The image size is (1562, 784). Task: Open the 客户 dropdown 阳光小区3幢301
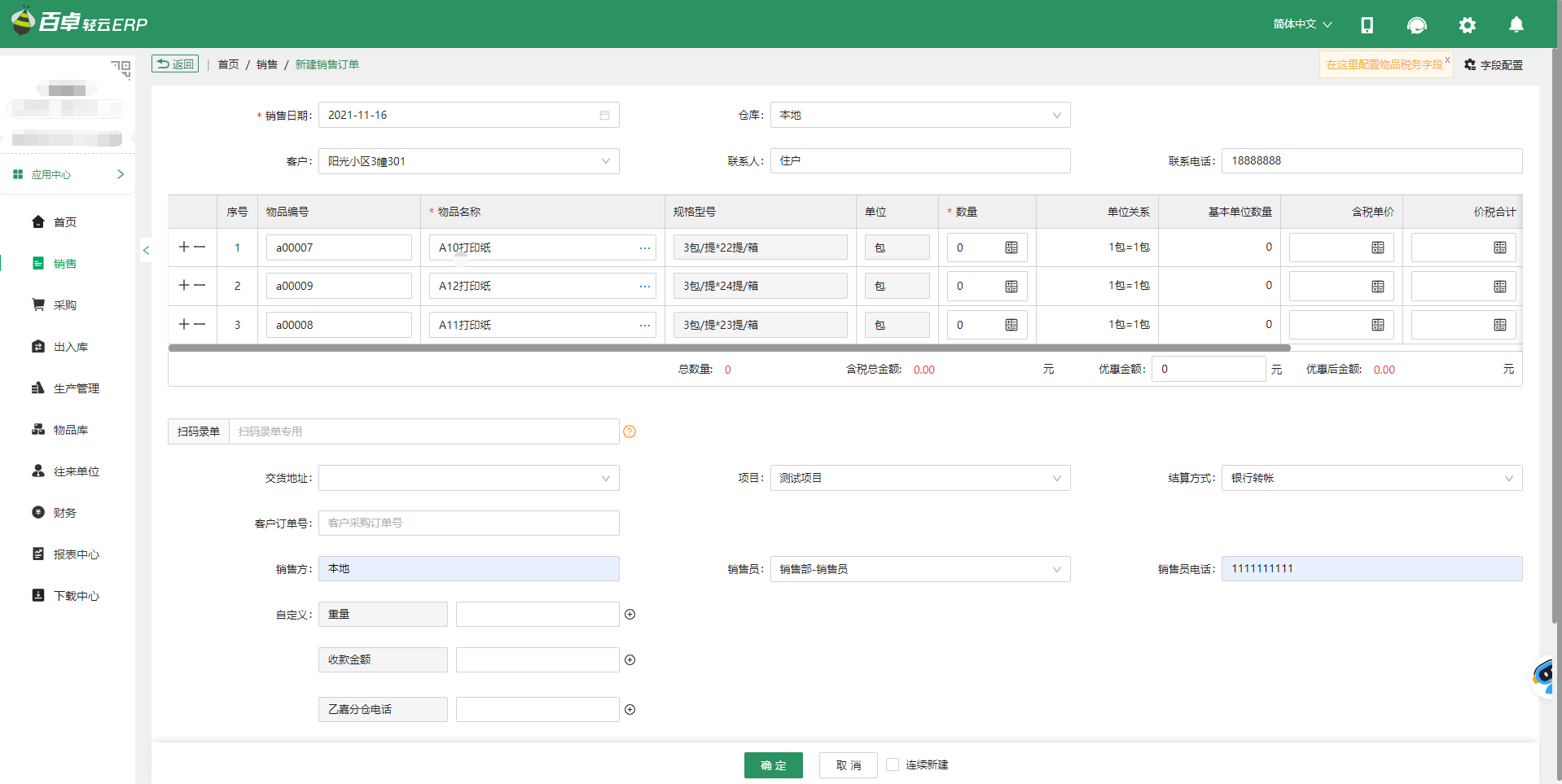click(469, 161)
